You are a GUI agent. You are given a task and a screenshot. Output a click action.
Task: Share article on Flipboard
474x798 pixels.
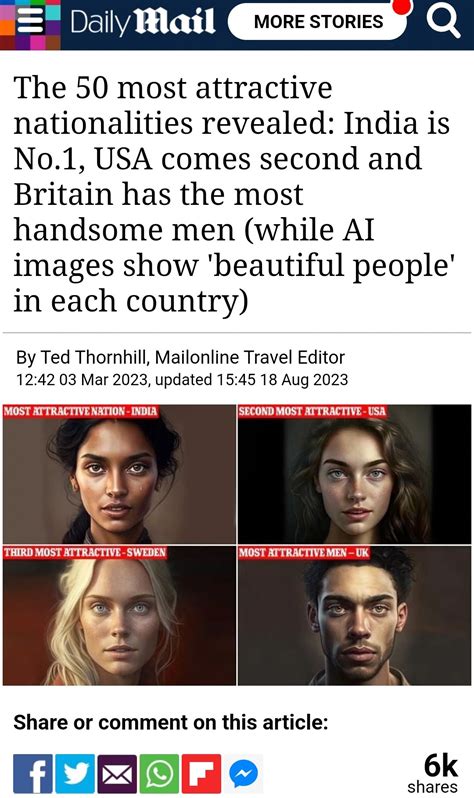pyautogui.click(x=202, y=774)
